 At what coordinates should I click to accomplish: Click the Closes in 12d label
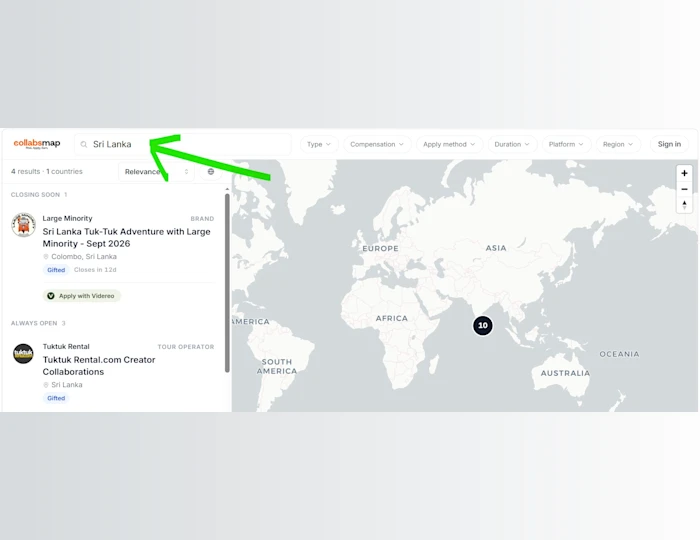[x=95, y=270]
